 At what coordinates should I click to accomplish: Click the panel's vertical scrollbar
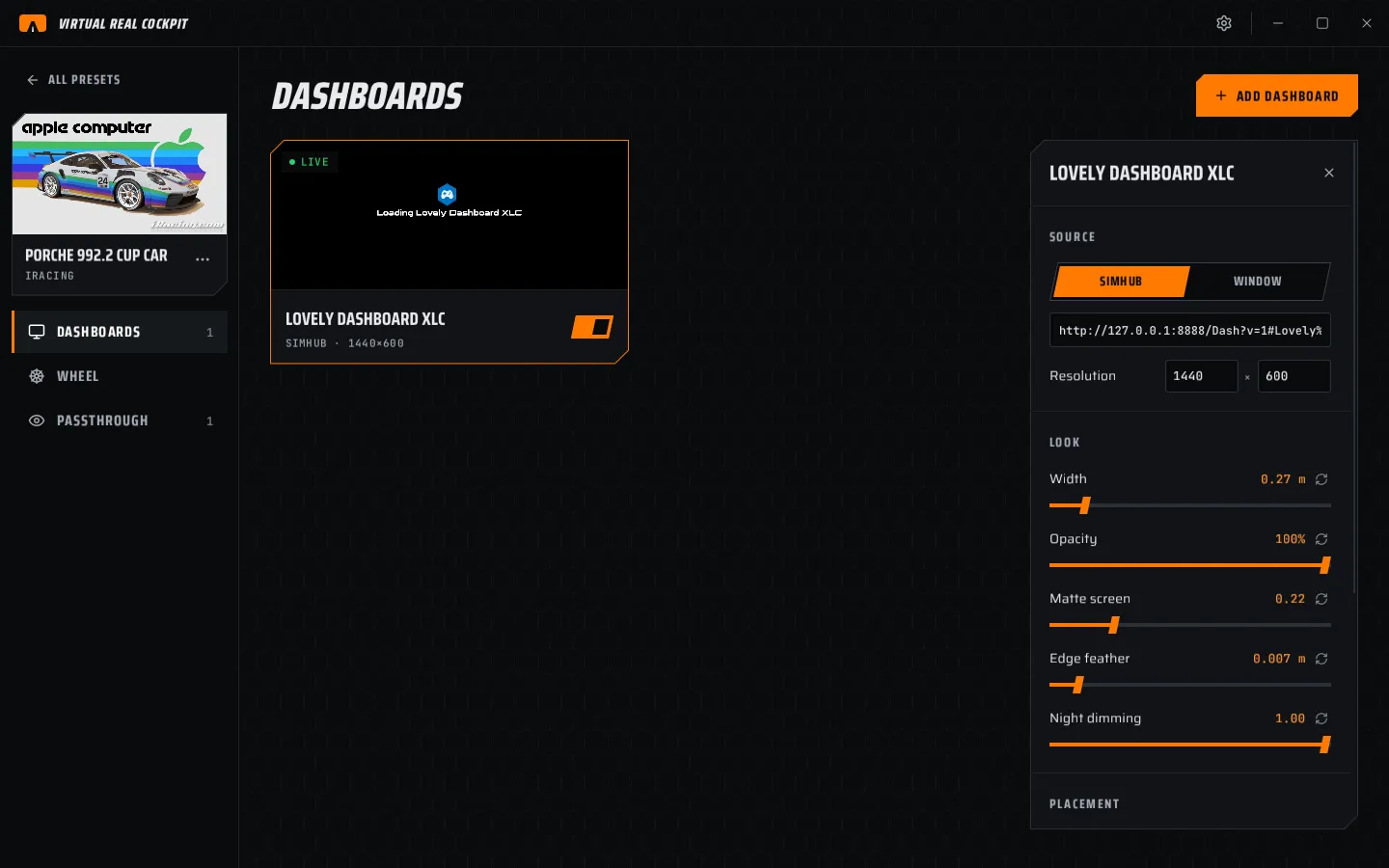point(1355,366)
